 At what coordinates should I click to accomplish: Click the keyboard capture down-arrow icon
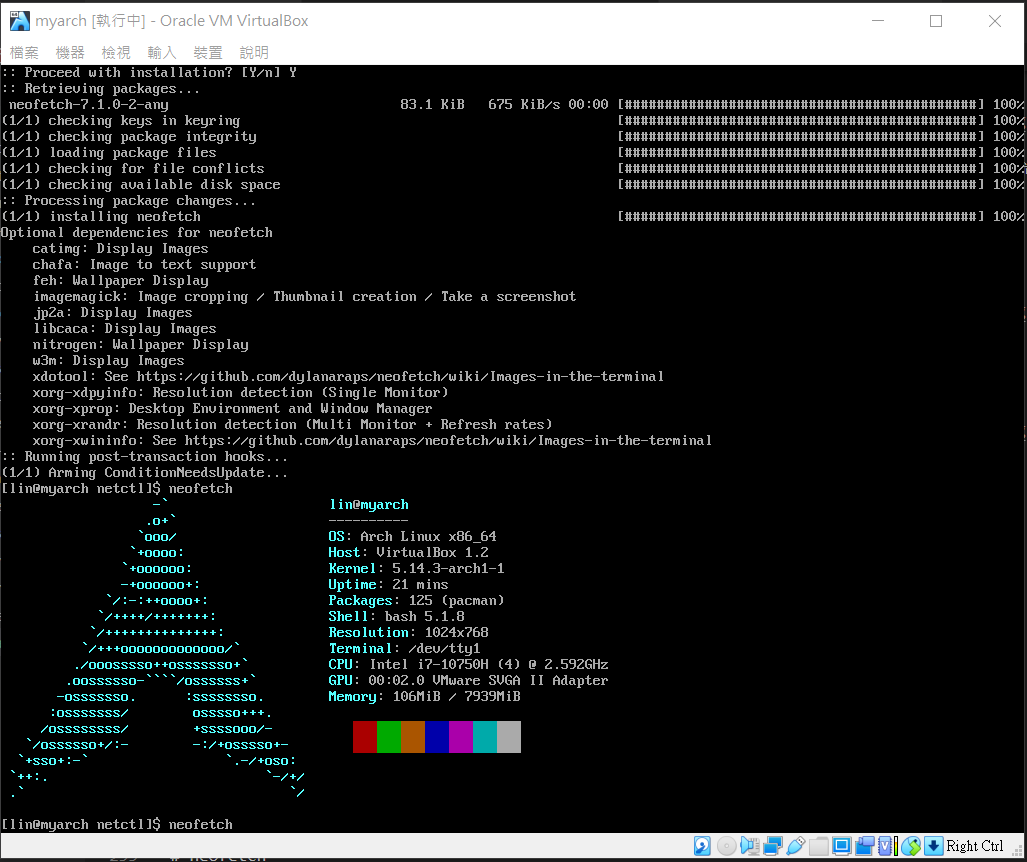(x=934, y=846)
